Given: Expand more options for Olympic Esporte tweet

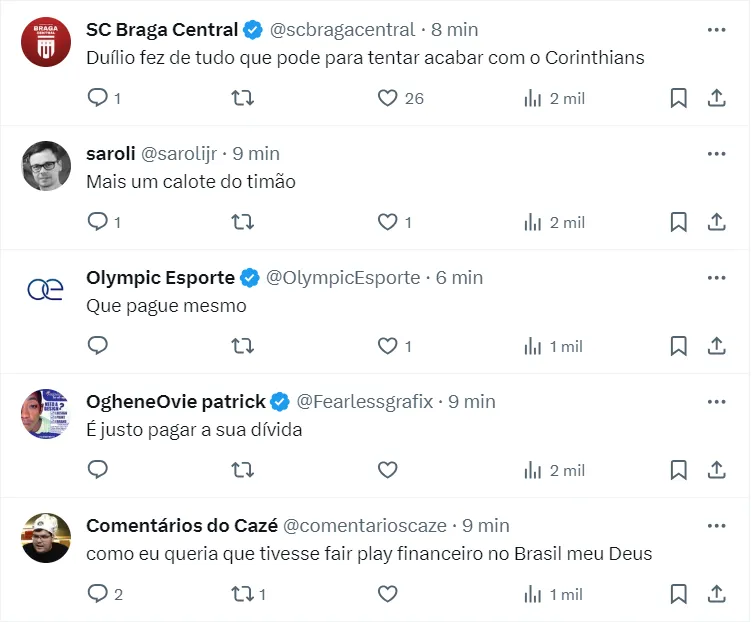Looking at the screenshot, I should pyautogui.click(x=716, y=278).
